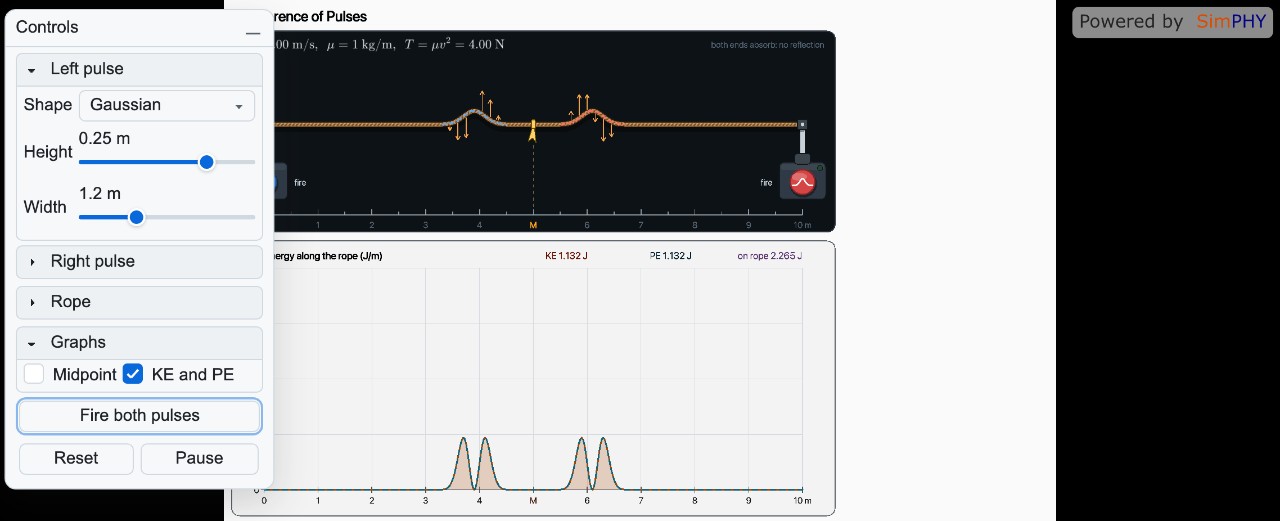Click the 'fire' label beside the red button

pyautogui.click(x=767, y=183)
